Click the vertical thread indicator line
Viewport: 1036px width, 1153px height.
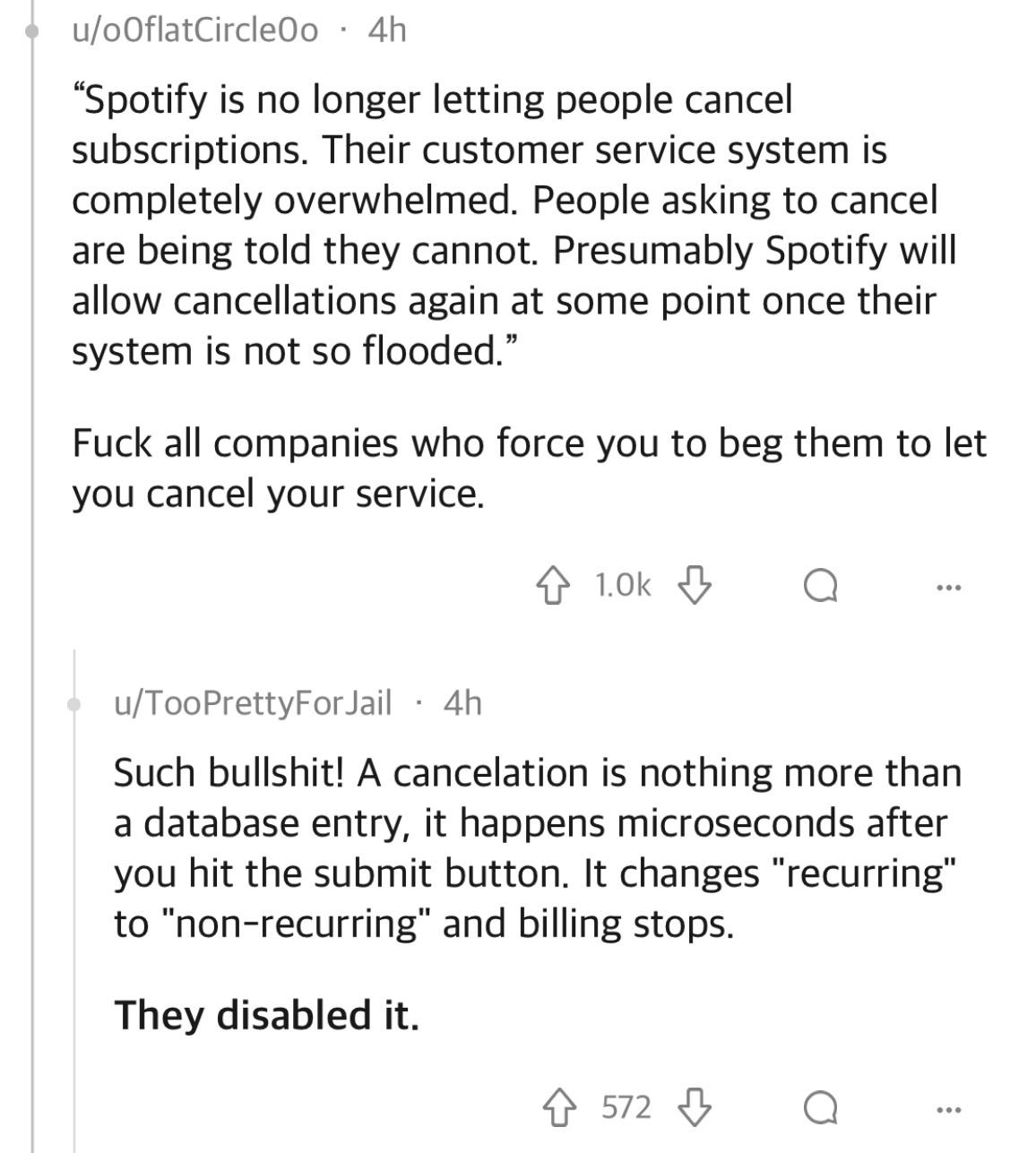click(x=31, y=358)
